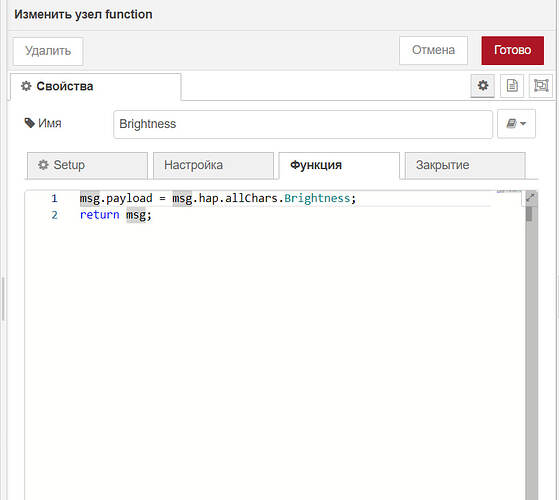Screen dimensions: 559x500
Task: Click the gear icon beside Свойства
Action: tap(26, 86)
